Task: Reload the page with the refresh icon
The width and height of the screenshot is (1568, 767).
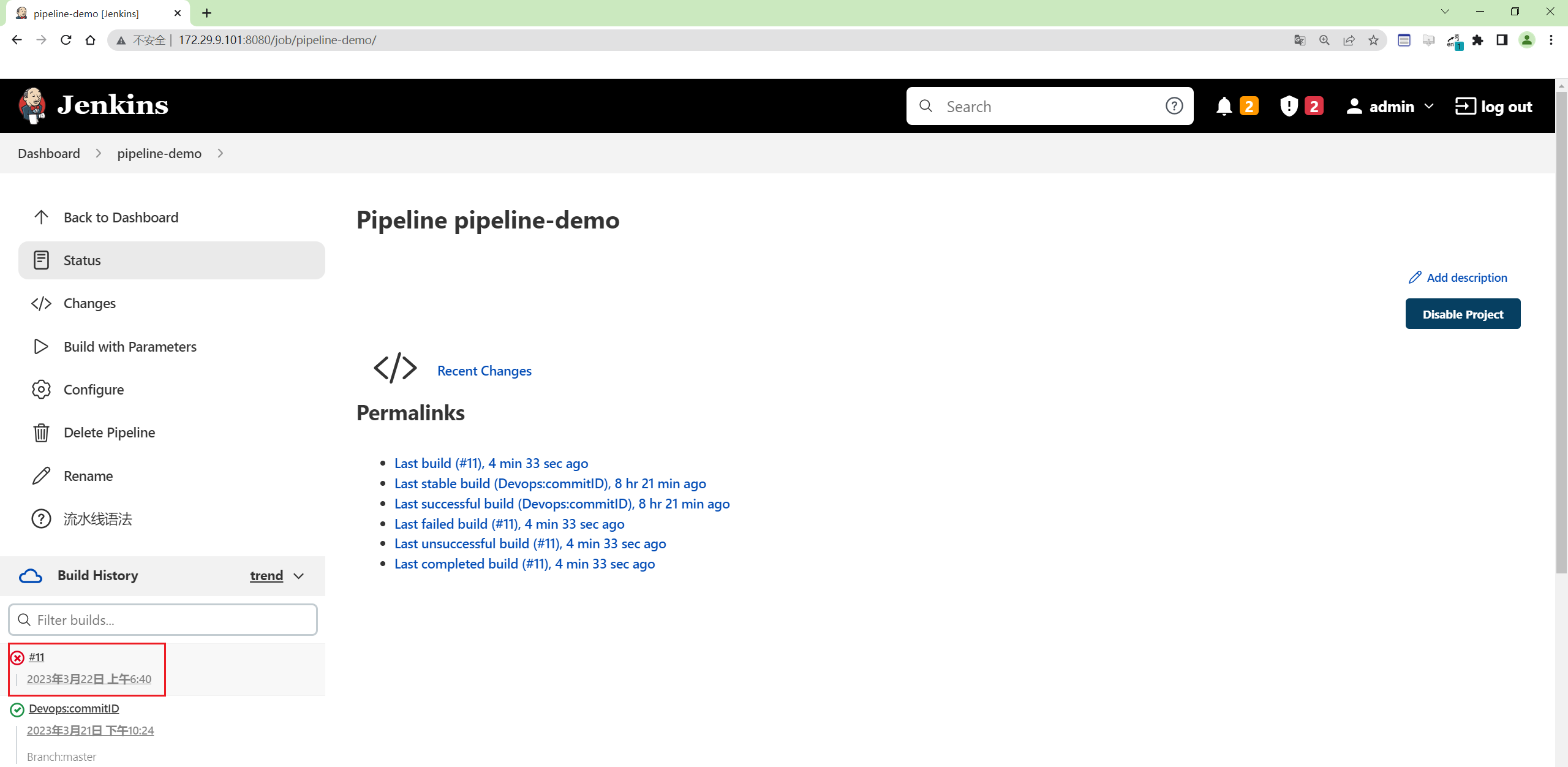Action: [x=66, y=40]
